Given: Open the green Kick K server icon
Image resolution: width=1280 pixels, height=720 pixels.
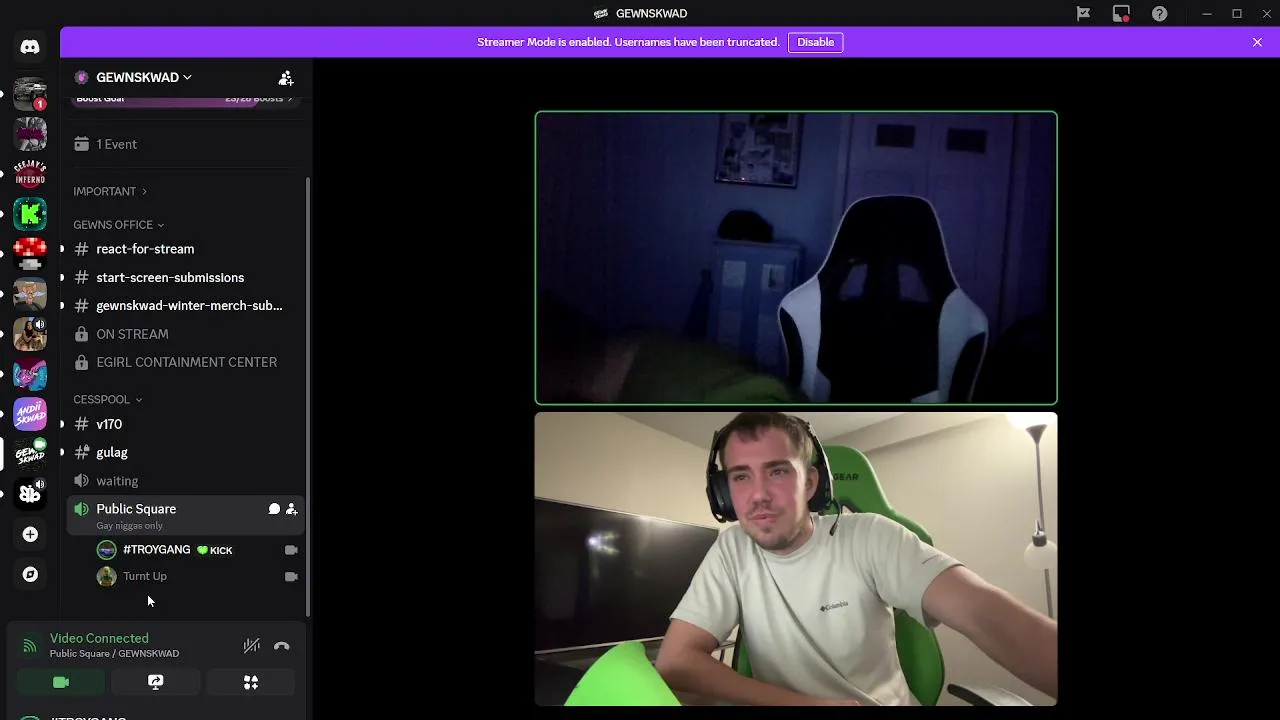Looking at the screenshot, I should [x=30, y=213].
